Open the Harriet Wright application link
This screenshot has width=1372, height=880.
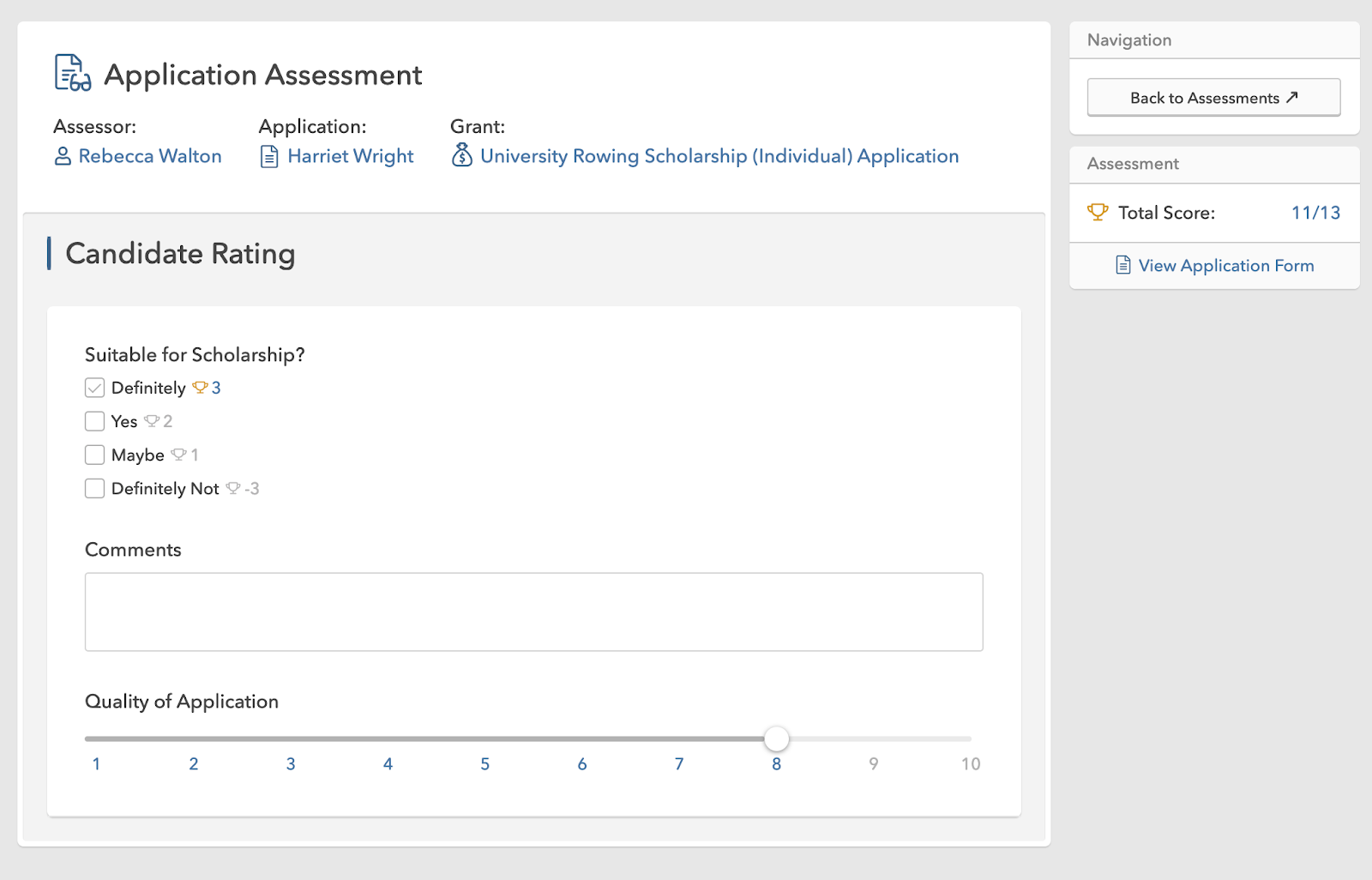coord(350,156)
